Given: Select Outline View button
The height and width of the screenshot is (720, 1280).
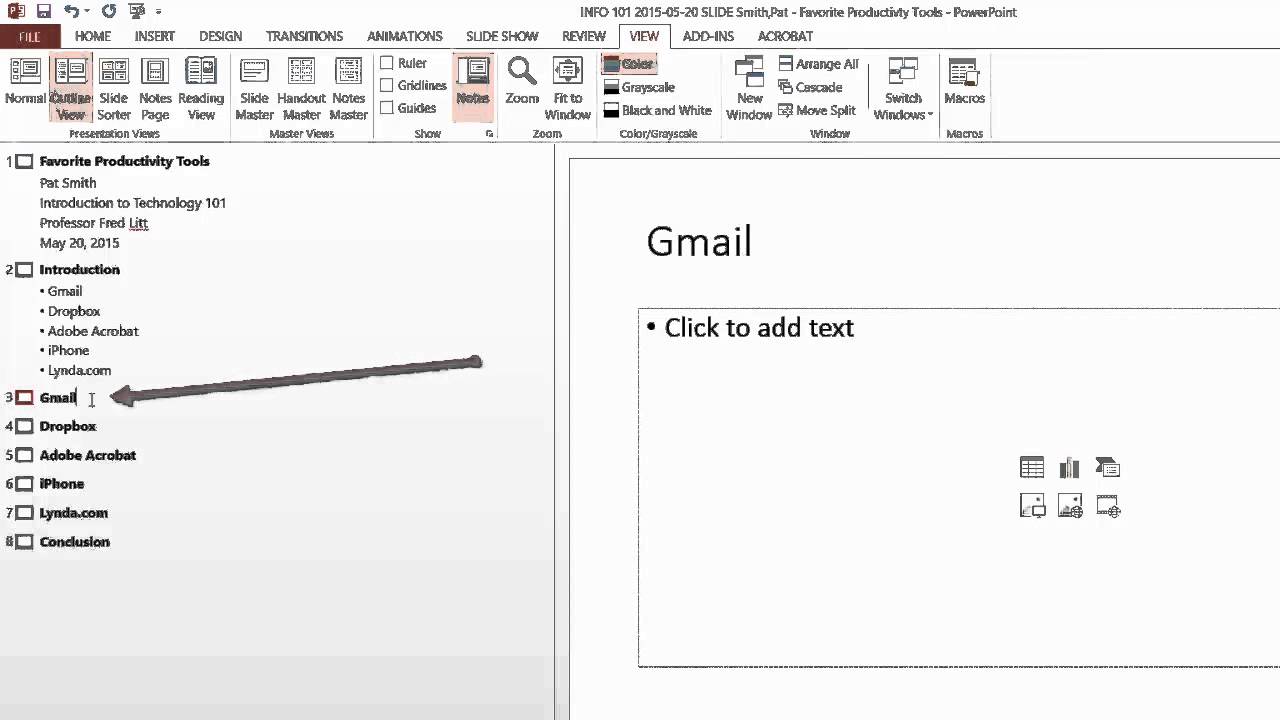Looking at the screenshot, I should (x=70, y=88).
